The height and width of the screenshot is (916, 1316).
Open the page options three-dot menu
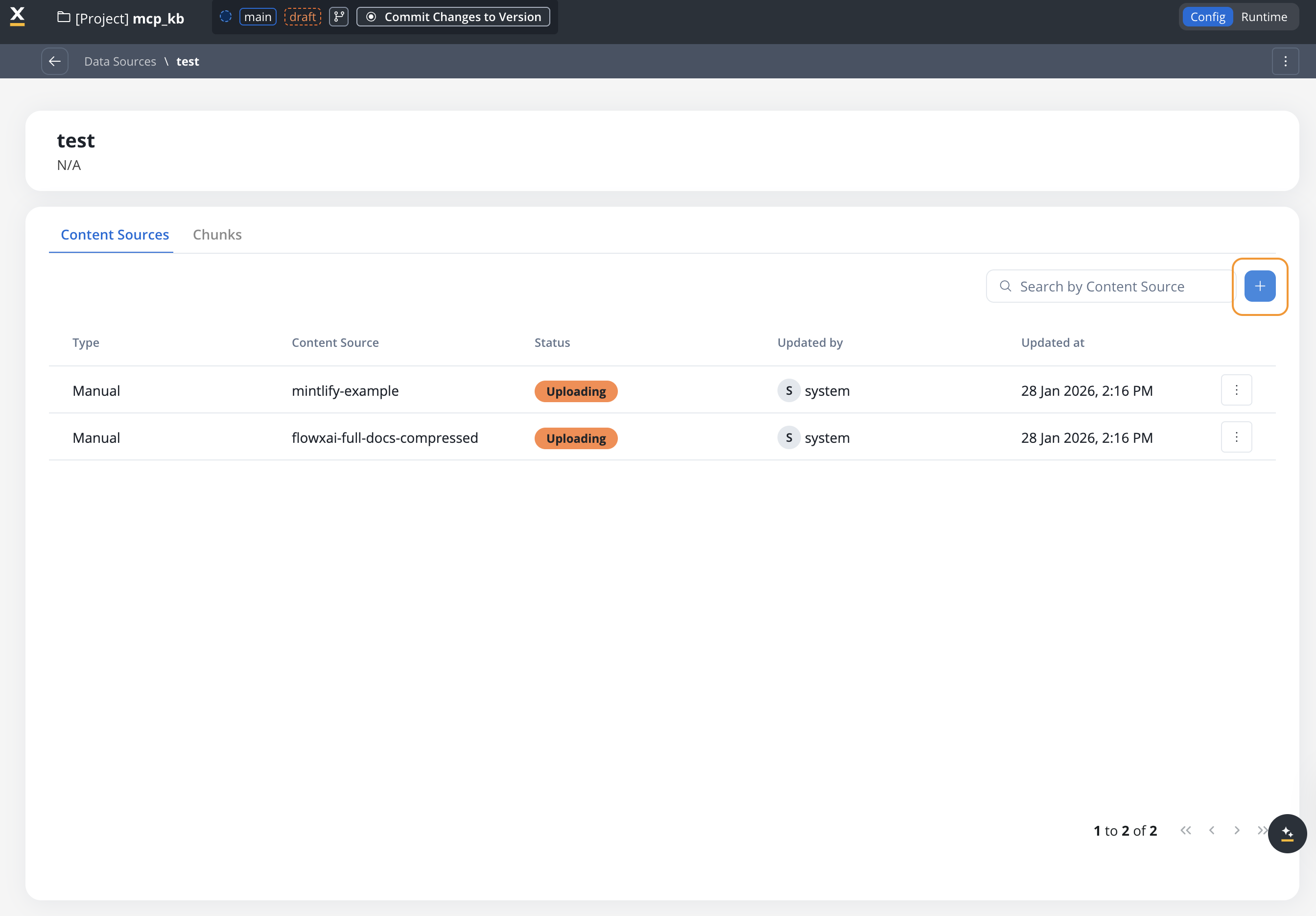pyautogui.click(x=1285, y=61)
